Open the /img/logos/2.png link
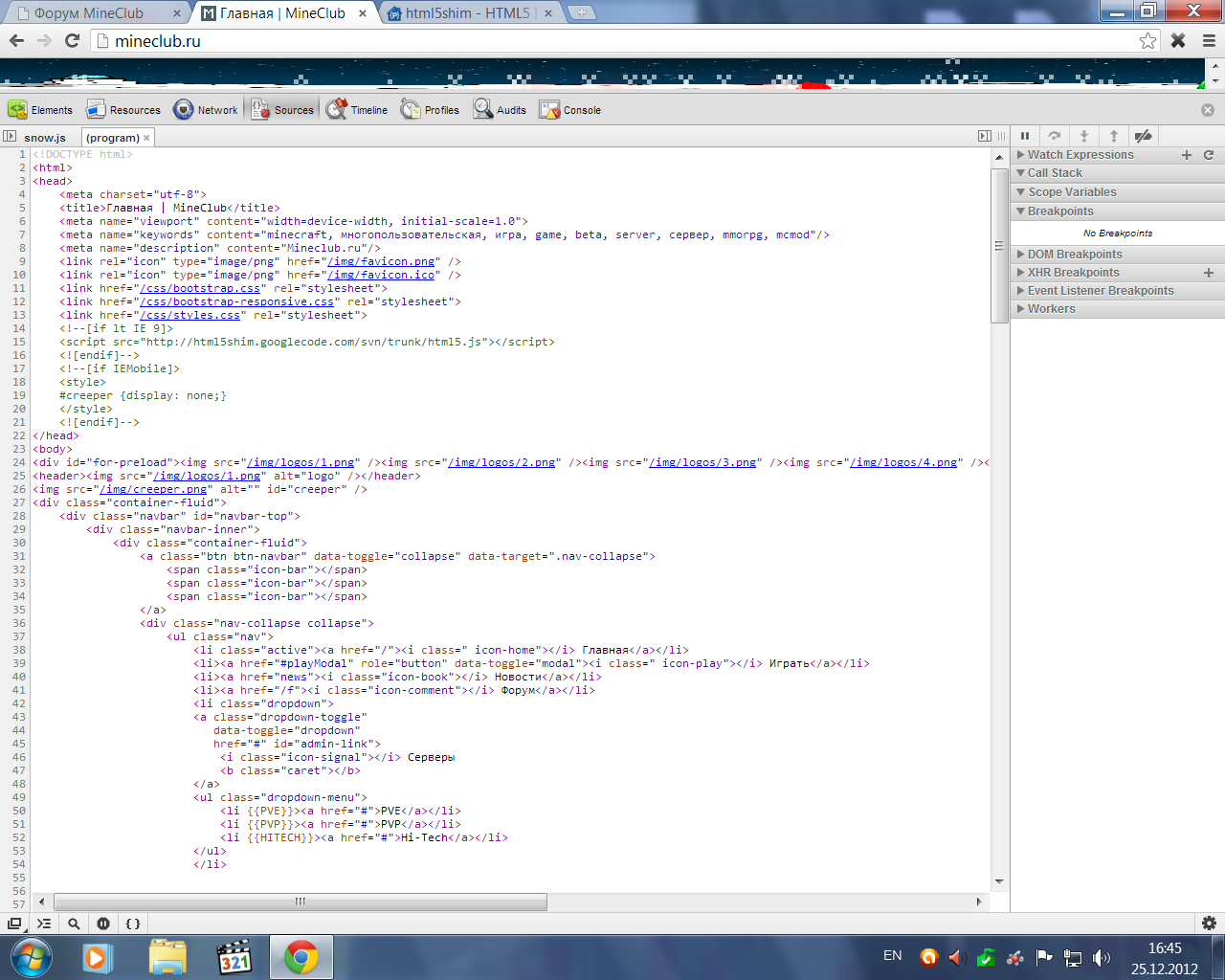 coord(501,462)
